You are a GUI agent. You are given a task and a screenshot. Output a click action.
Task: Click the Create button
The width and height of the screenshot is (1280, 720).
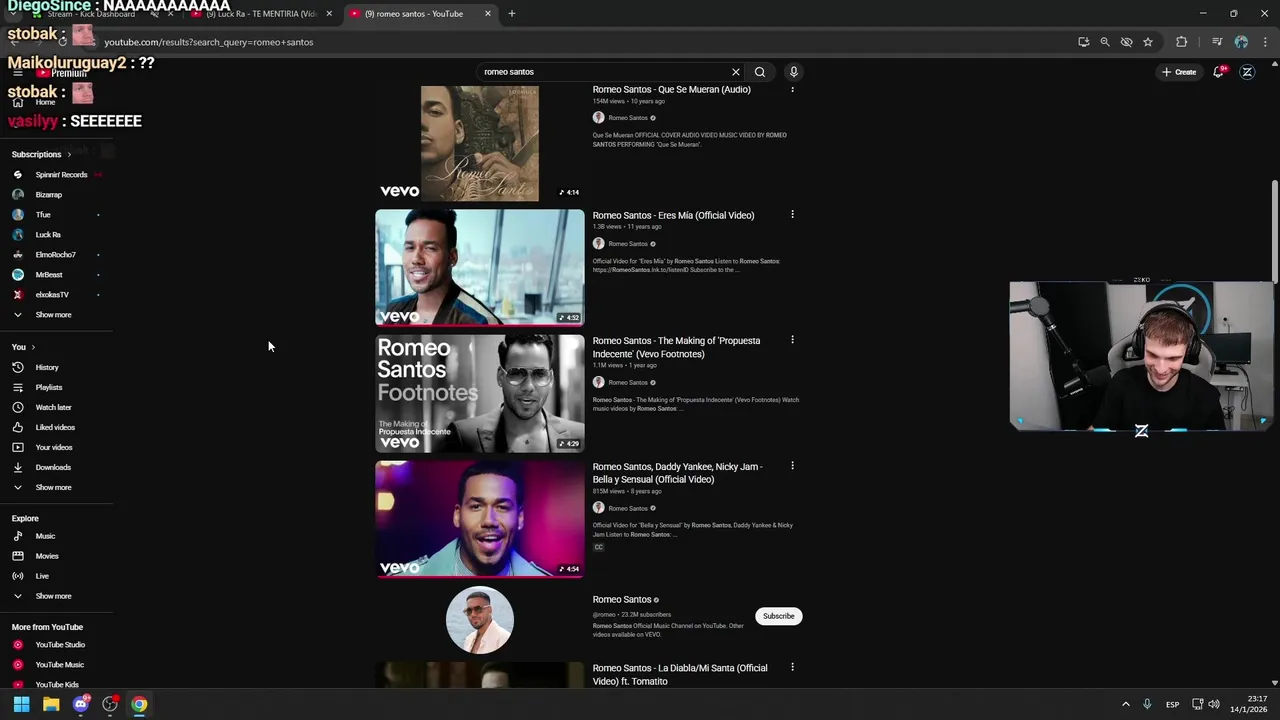1179,72
